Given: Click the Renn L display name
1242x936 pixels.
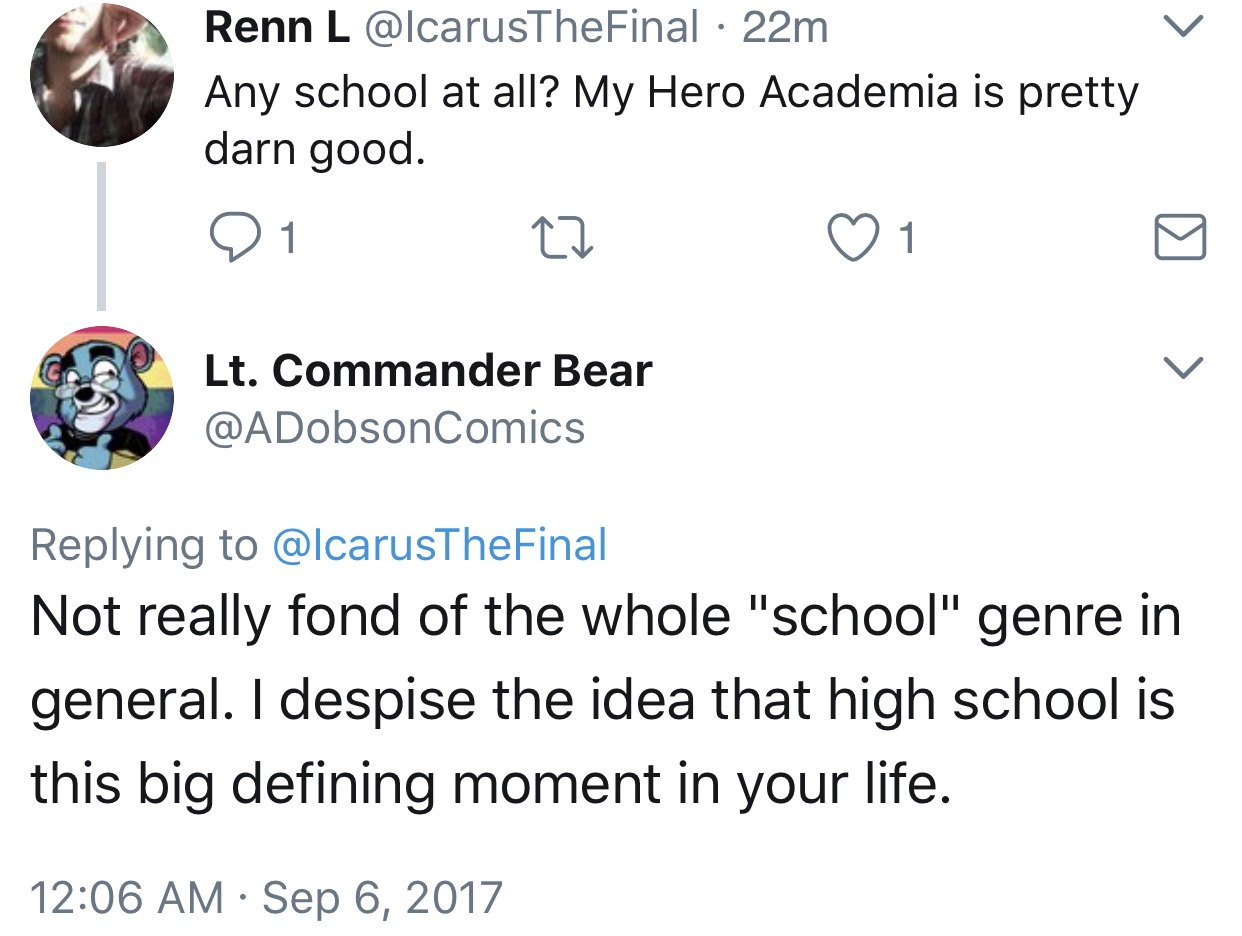Looking at the screenshot, I should 277,27.
